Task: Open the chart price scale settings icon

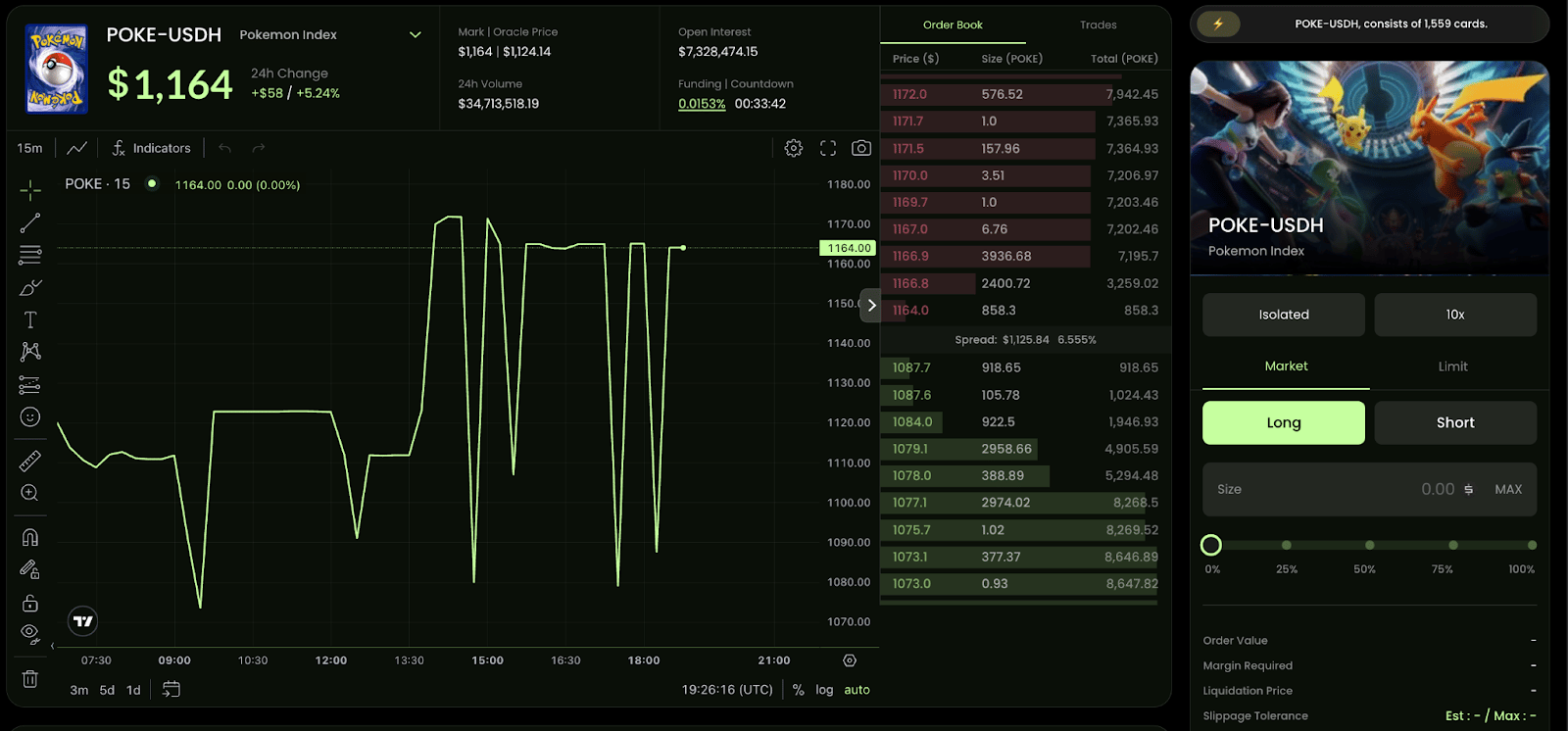Action: pyautogui.click(x=850, y=660)
